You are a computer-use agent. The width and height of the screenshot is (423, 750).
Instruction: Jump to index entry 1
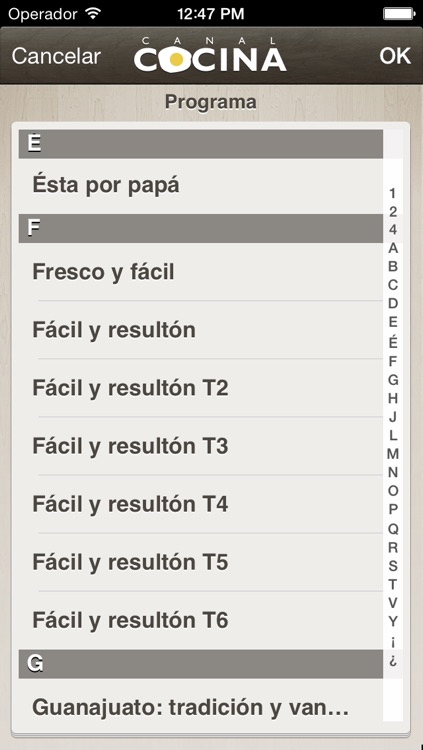click(x=393, y=193)
